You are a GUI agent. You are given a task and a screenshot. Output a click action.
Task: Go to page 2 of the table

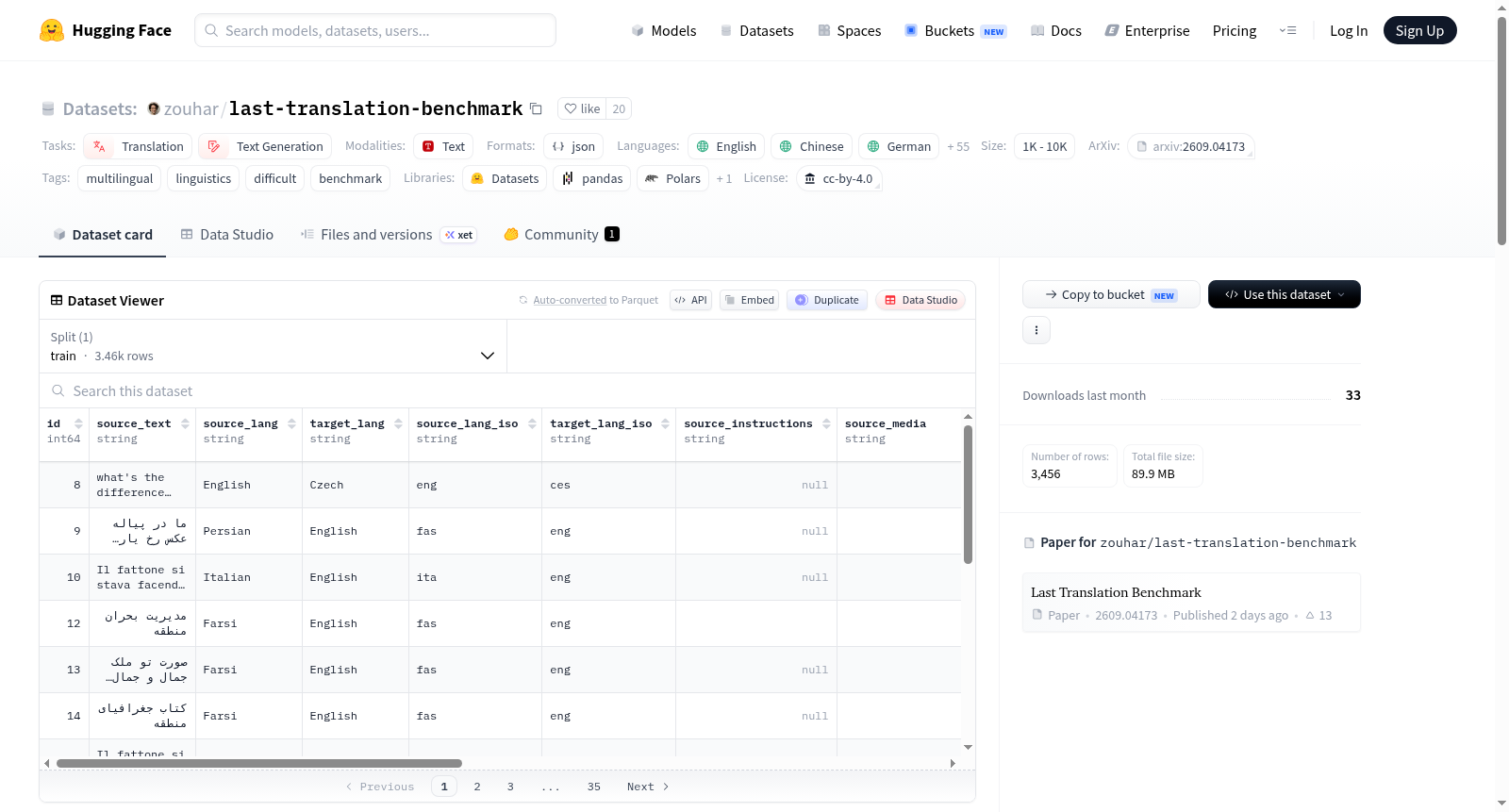[x=477, y=787]
